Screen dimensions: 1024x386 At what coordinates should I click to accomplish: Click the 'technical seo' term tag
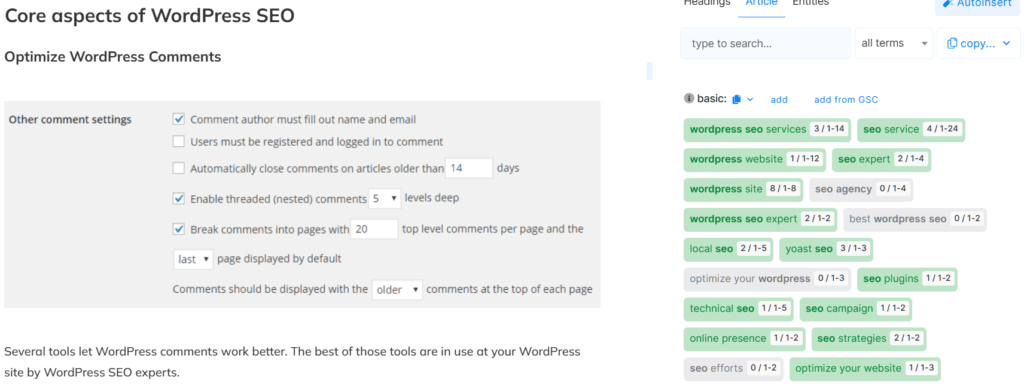click(739, 309)
